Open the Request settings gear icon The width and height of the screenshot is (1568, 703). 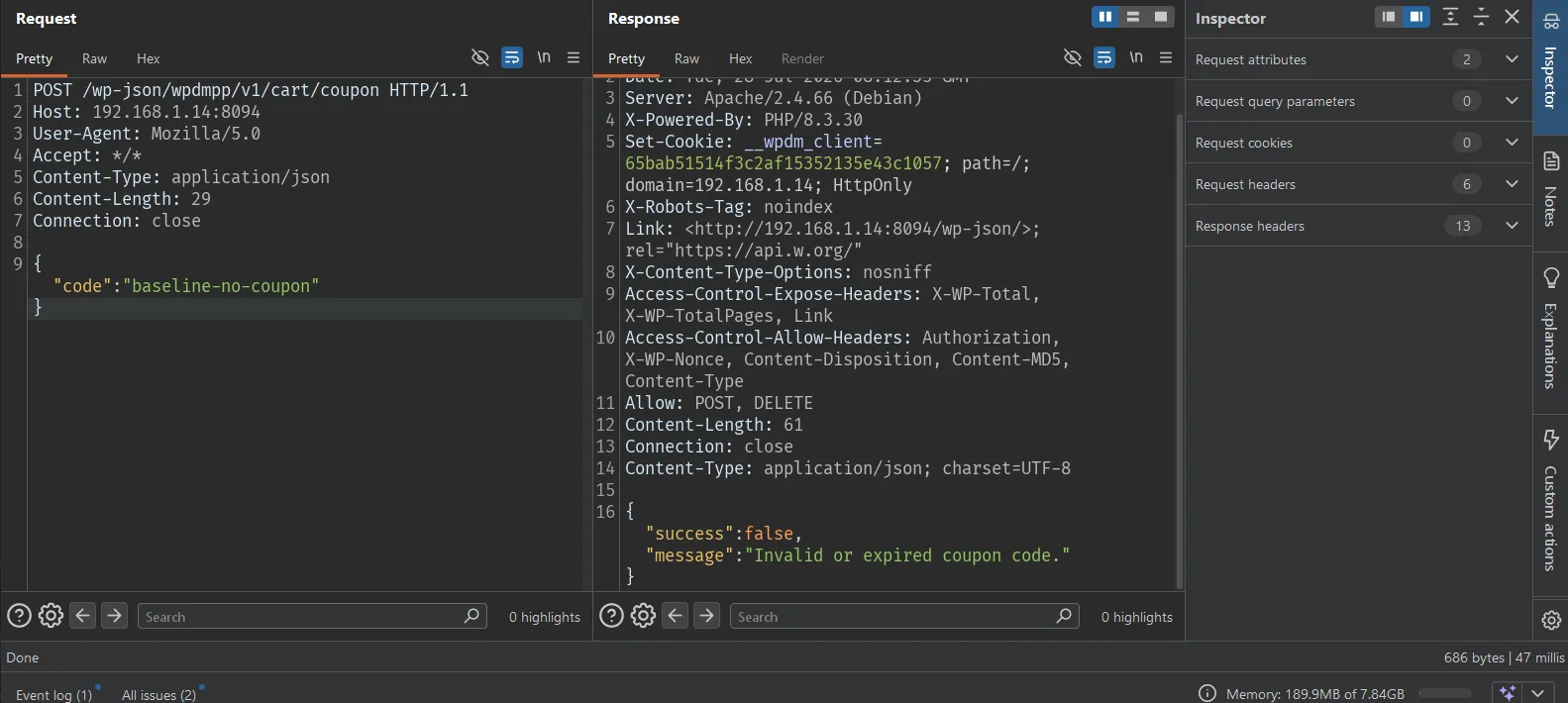51,616
